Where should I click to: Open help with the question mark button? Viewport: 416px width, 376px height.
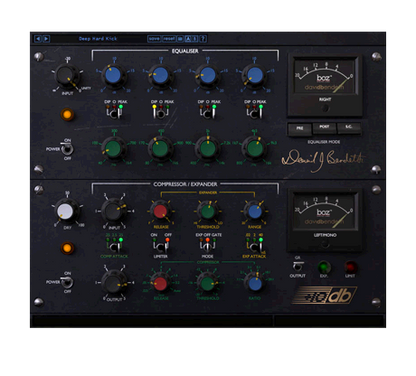(x=203, y=39)
